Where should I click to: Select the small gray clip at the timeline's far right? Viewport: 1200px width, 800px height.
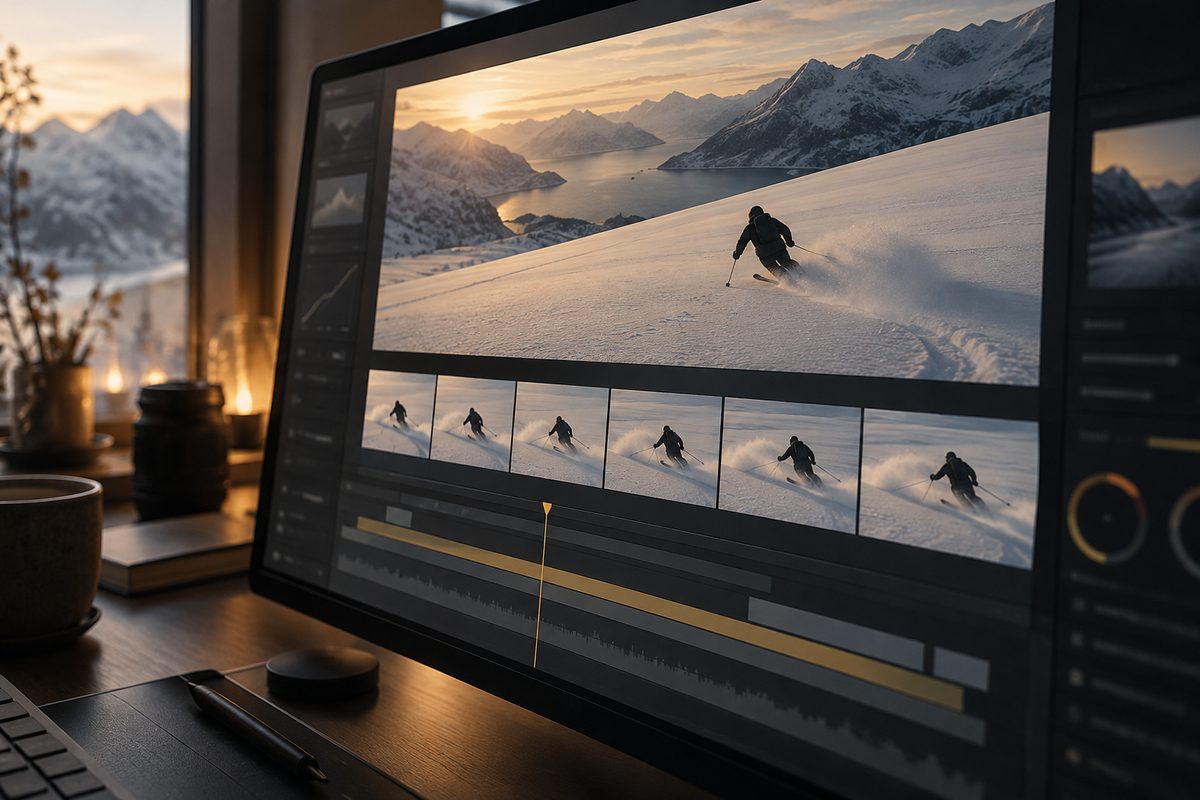(x=961, y=669)
